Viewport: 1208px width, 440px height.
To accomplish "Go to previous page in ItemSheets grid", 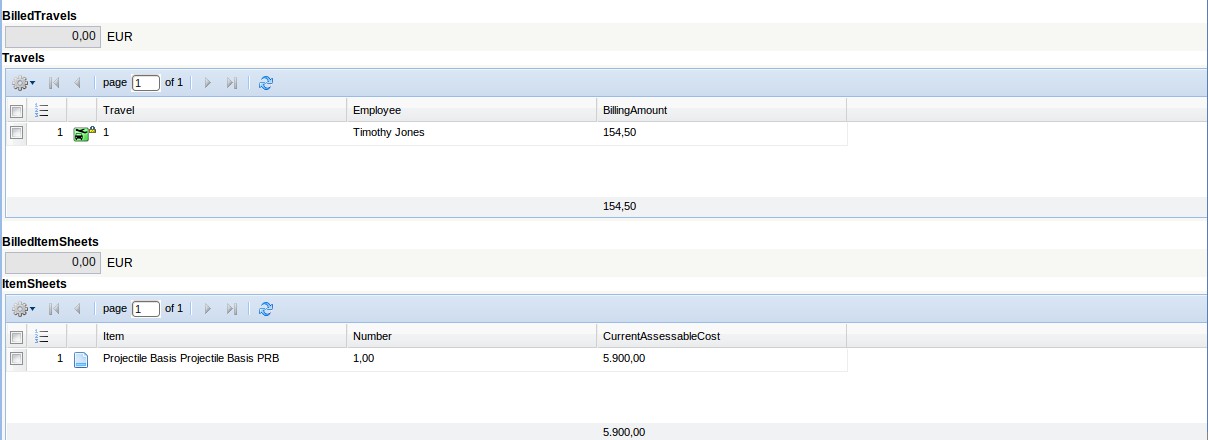I will click(77, 309).
